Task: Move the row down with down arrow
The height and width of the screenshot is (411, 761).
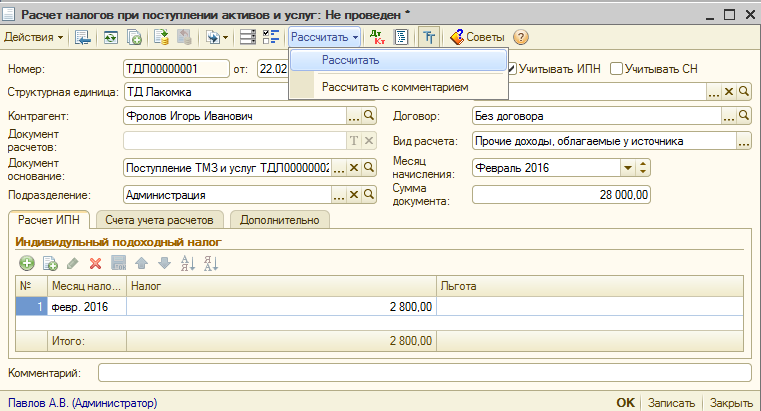Action: coord(165,263)
